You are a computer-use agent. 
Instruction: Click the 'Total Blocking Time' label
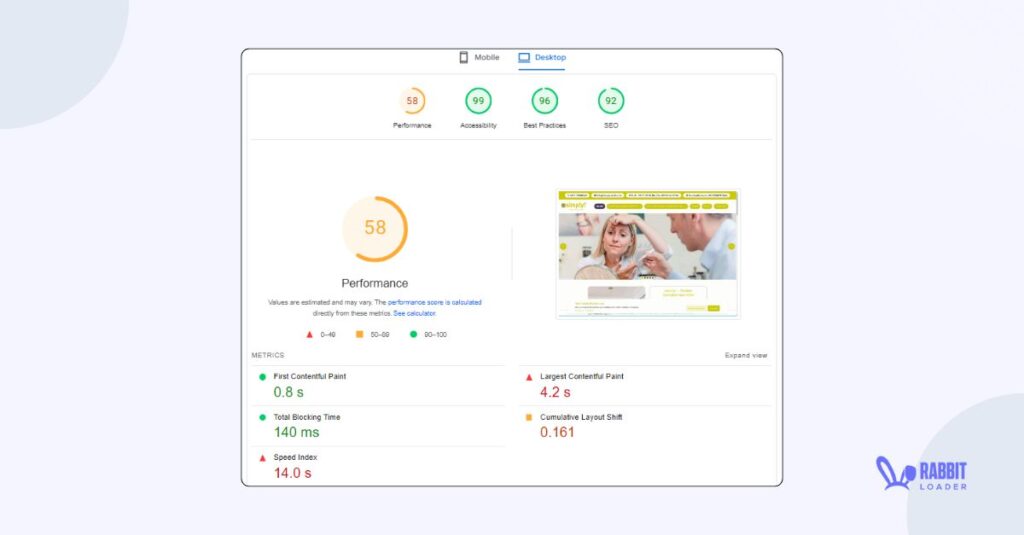pos(307,417)
